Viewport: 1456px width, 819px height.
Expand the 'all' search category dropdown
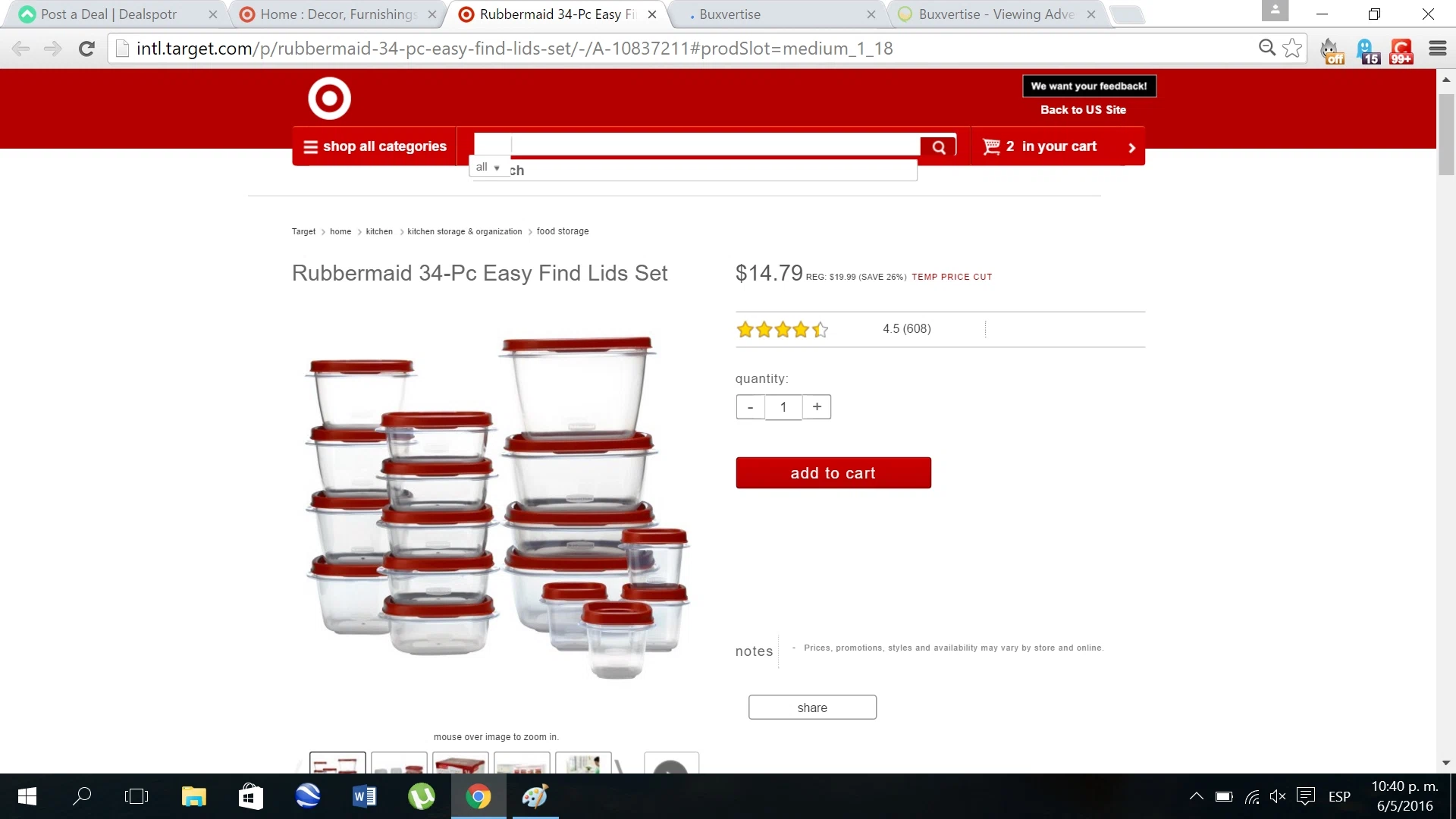click(488, 167)
